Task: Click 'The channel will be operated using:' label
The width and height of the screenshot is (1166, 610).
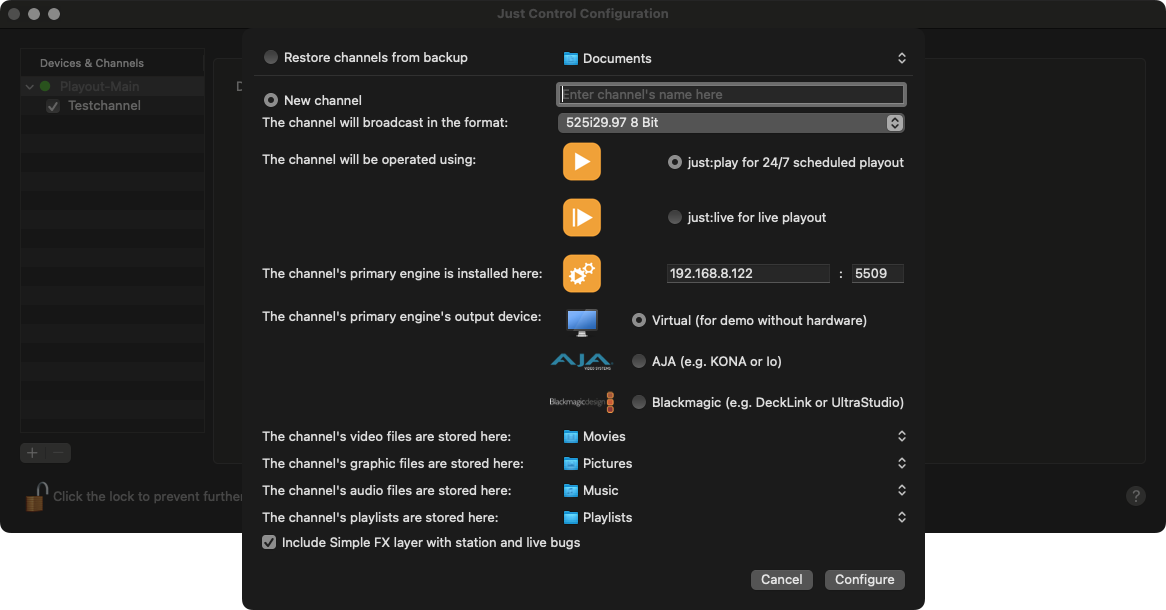Action: 369,159
